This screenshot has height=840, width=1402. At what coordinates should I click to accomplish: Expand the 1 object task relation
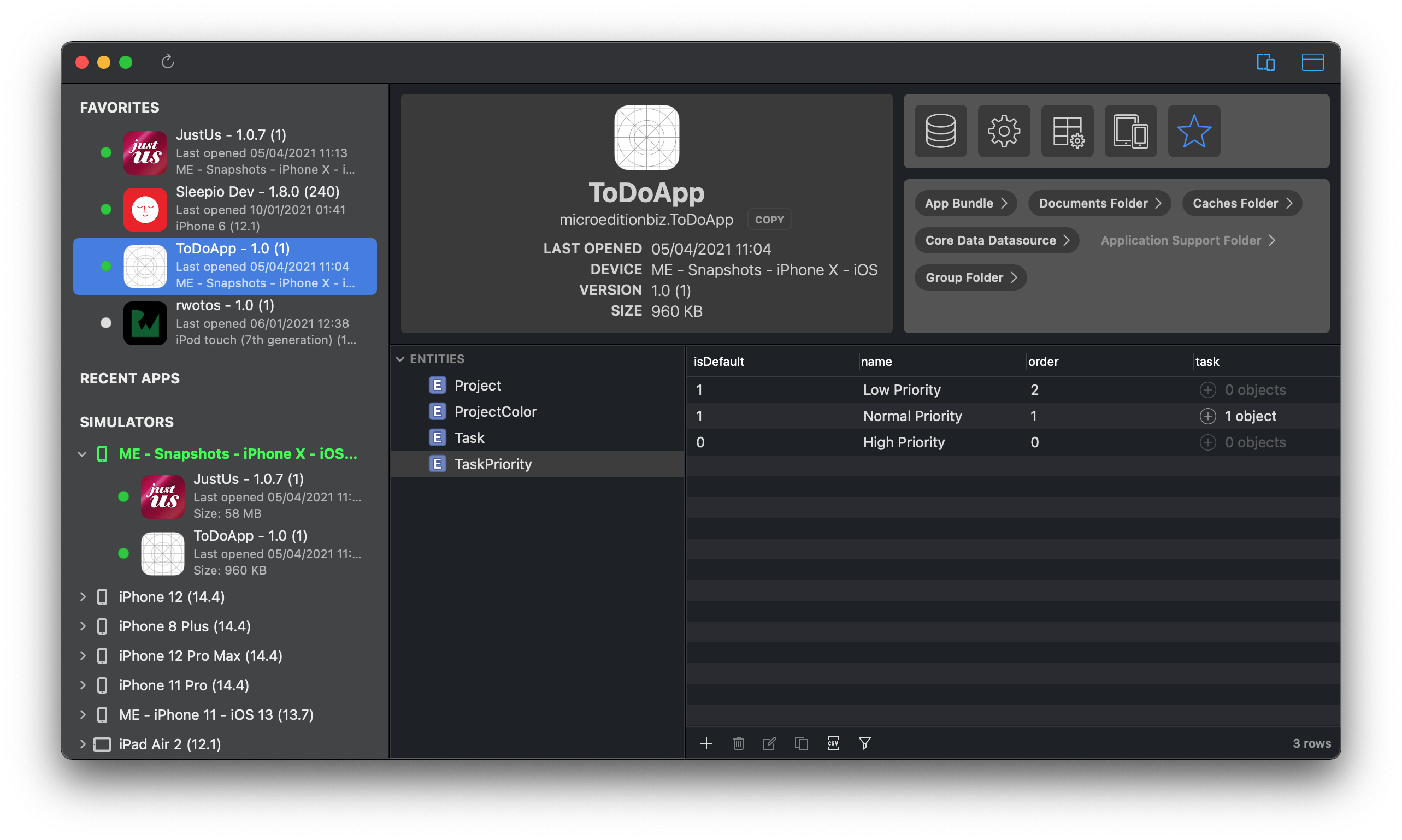pyautogui.click(x=1208, y=416)
